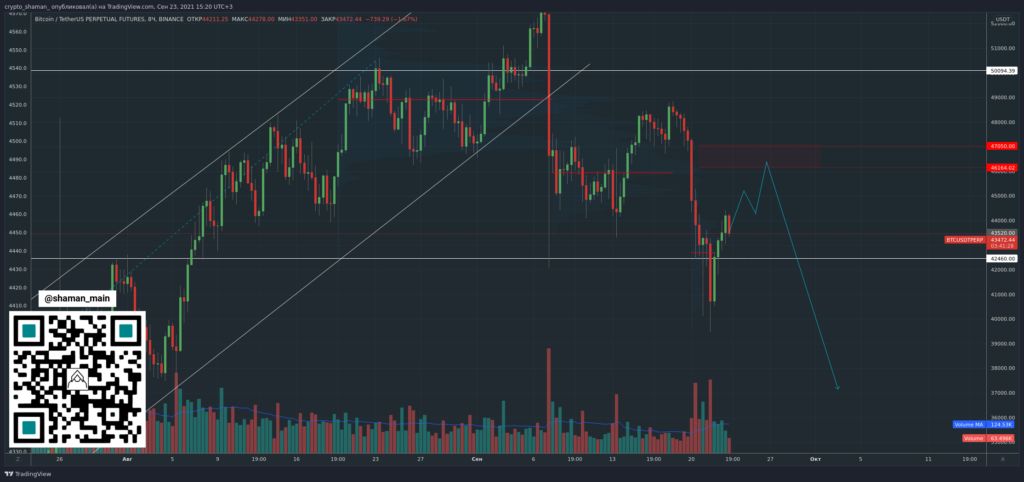This screenshot has height=482, width=1024.
Task: Open the USDT currency selector on price axis
Action: pyautogui.click(x=1000, y=21)
